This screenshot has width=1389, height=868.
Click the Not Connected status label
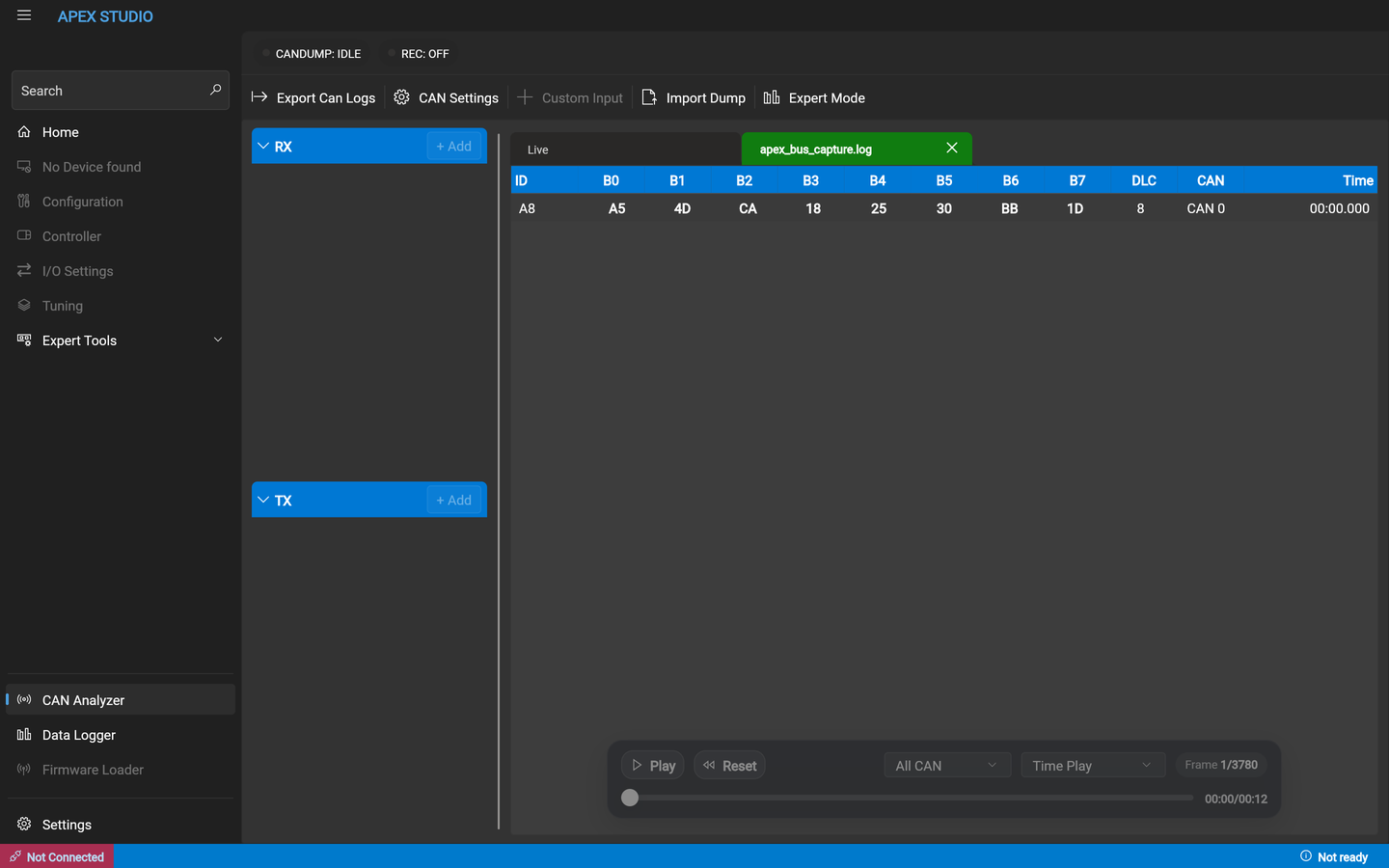tap(66, 857)
